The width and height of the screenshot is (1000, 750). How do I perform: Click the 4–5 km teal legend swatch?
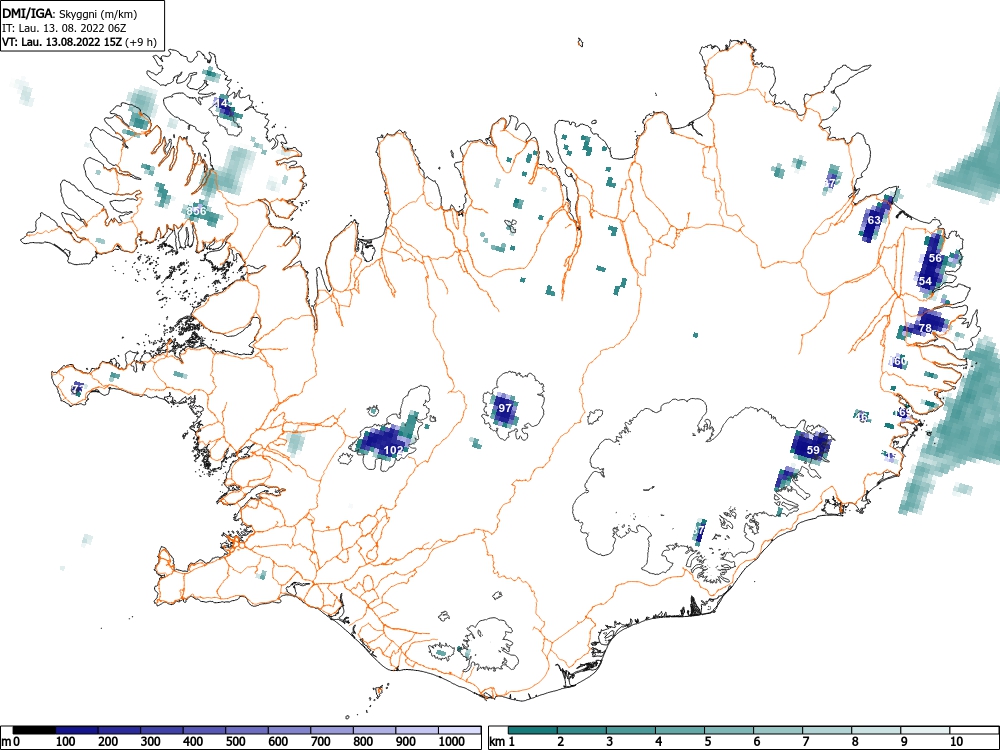point(680,730)
